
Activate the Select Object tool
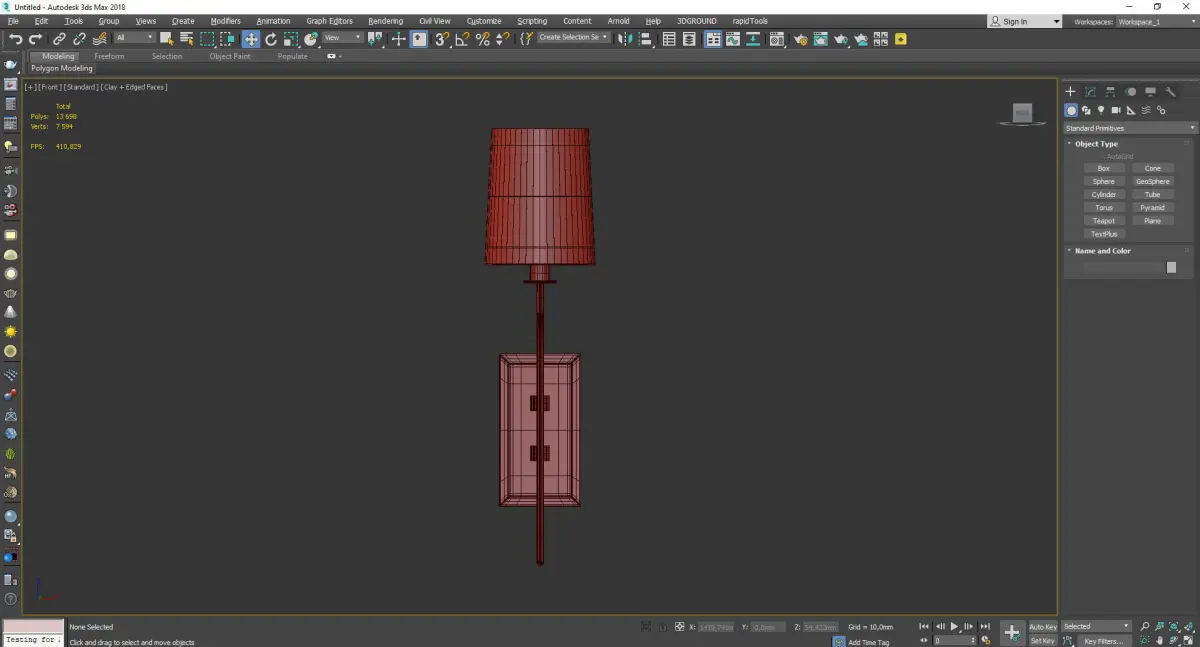pos(167,39)
